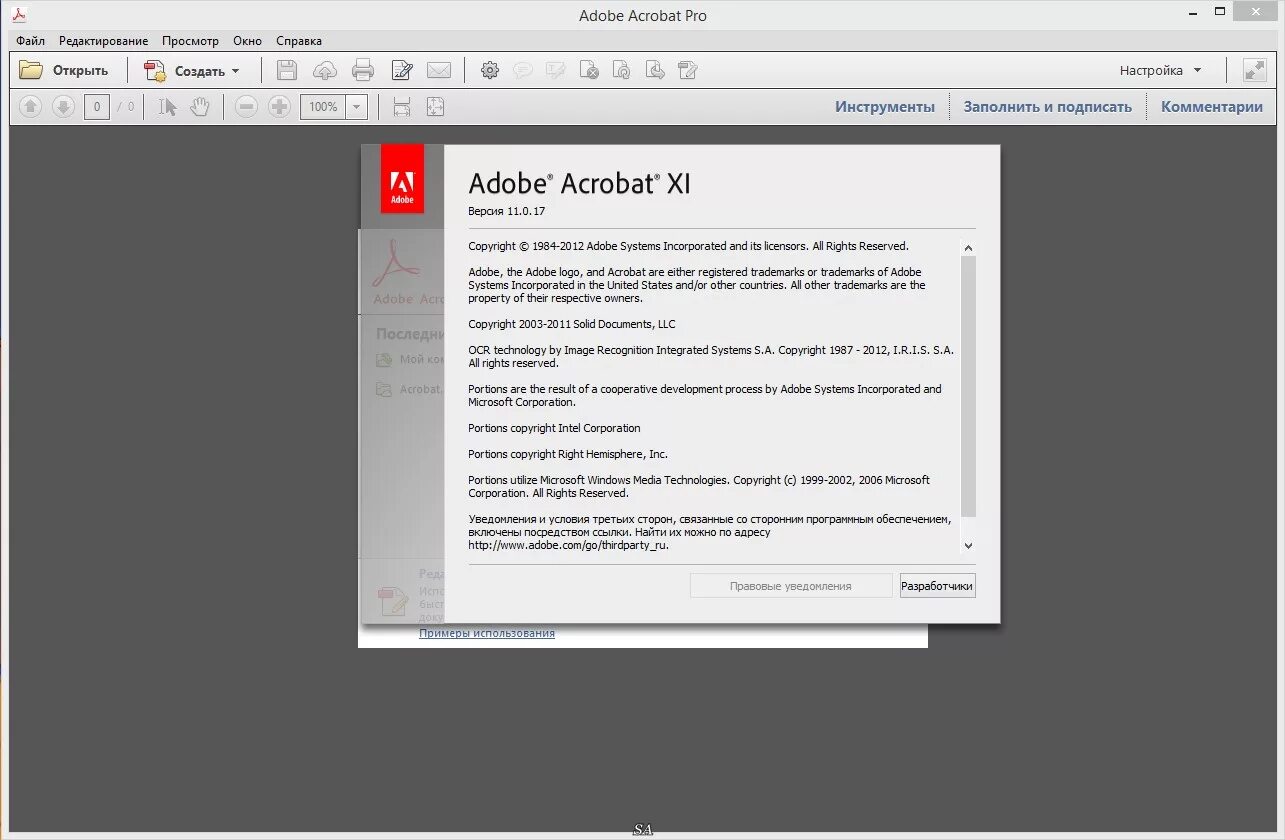Click the Save floppy disk icon

coord(287,70)
